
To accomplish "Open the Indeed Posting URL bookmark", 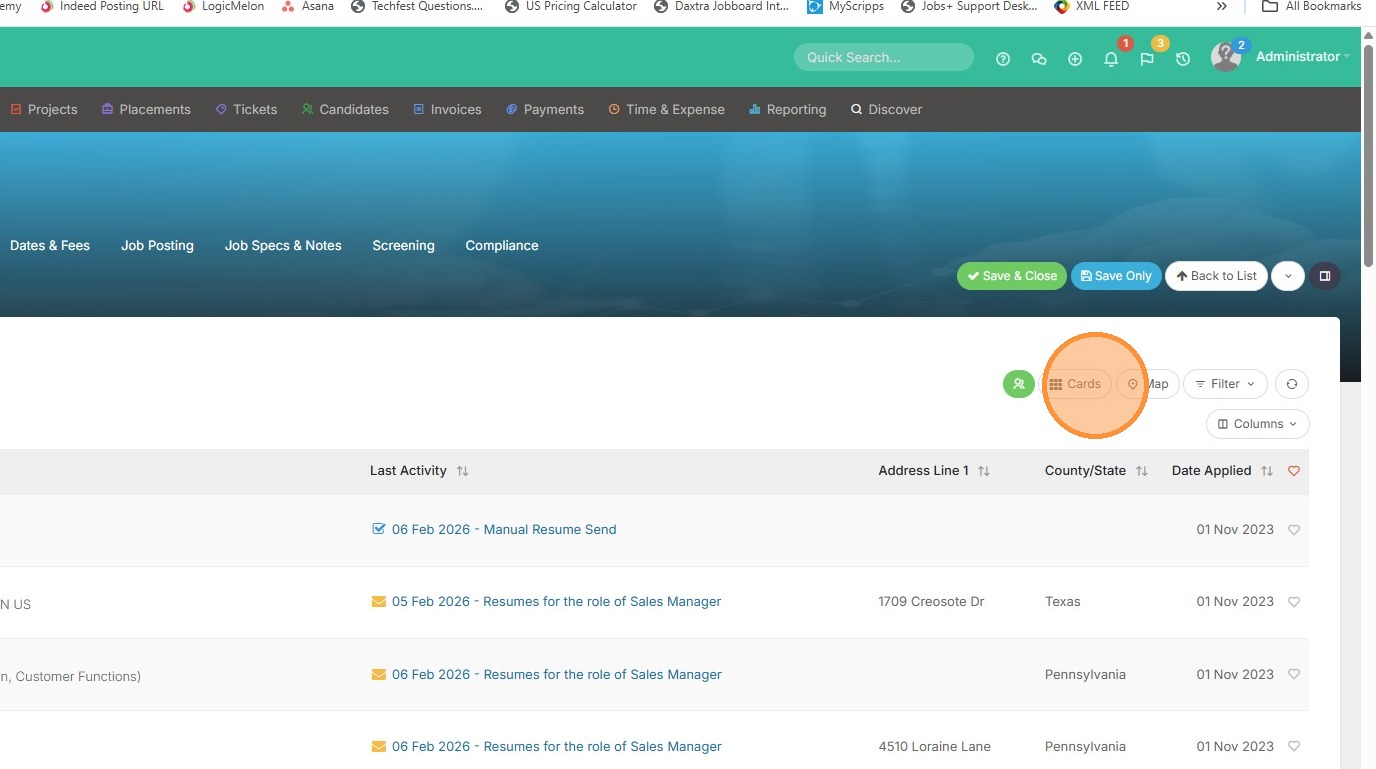I will [x=101, y=6].
